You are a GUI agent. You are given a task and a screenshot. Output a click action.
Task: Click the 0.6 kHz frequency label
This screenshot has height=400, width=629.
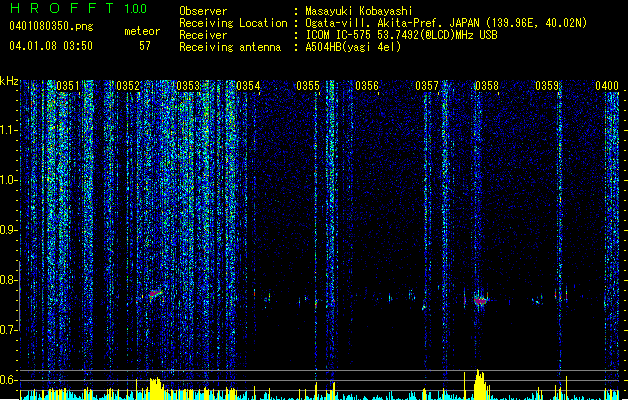click(8, 380)
